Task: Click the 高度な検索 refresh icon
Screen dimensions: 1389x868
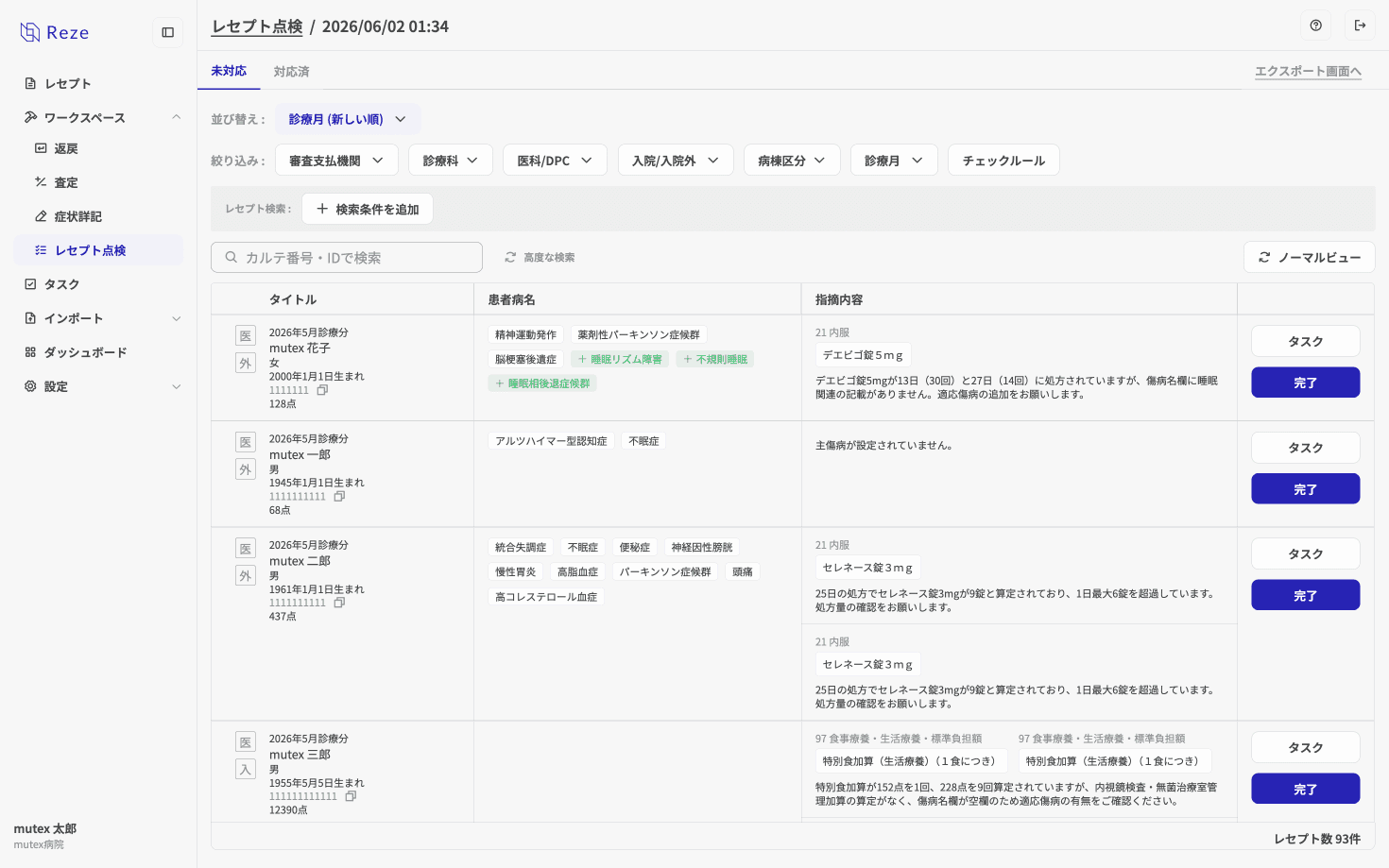Action: (x=510, y=257)
